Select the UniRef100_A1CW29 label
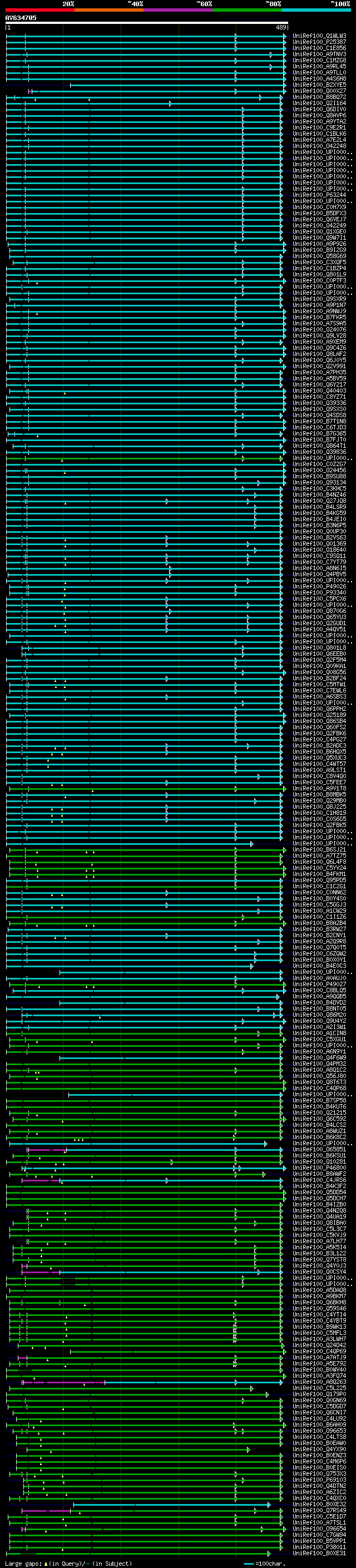Image resolution: width=356 pixels, height=1568 pixels. [x=319, y=911]
